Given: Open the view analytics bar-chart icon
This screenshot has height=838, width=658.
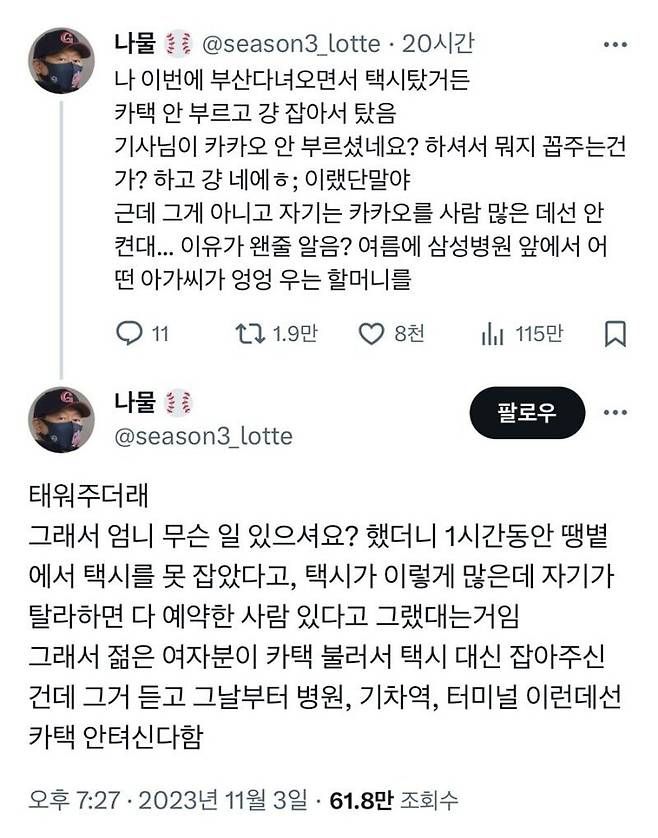Looking at the screenshot, I should pyautogui.click(x=493, y=334).
